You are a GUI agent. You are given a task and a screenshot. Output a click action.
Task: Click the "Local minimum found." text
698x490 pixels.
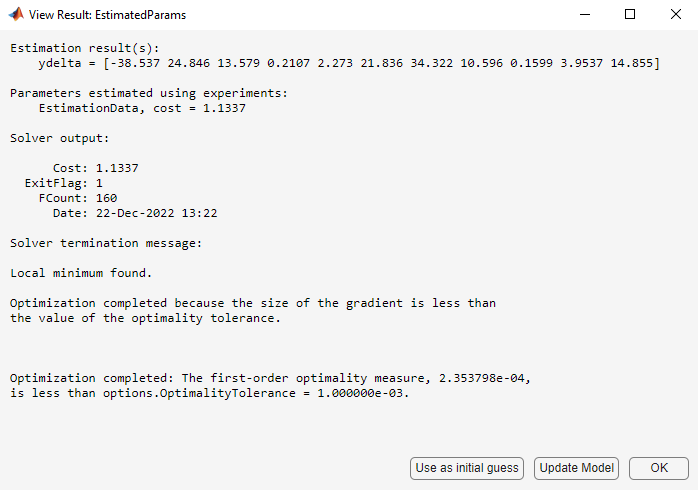pos(82,273)
